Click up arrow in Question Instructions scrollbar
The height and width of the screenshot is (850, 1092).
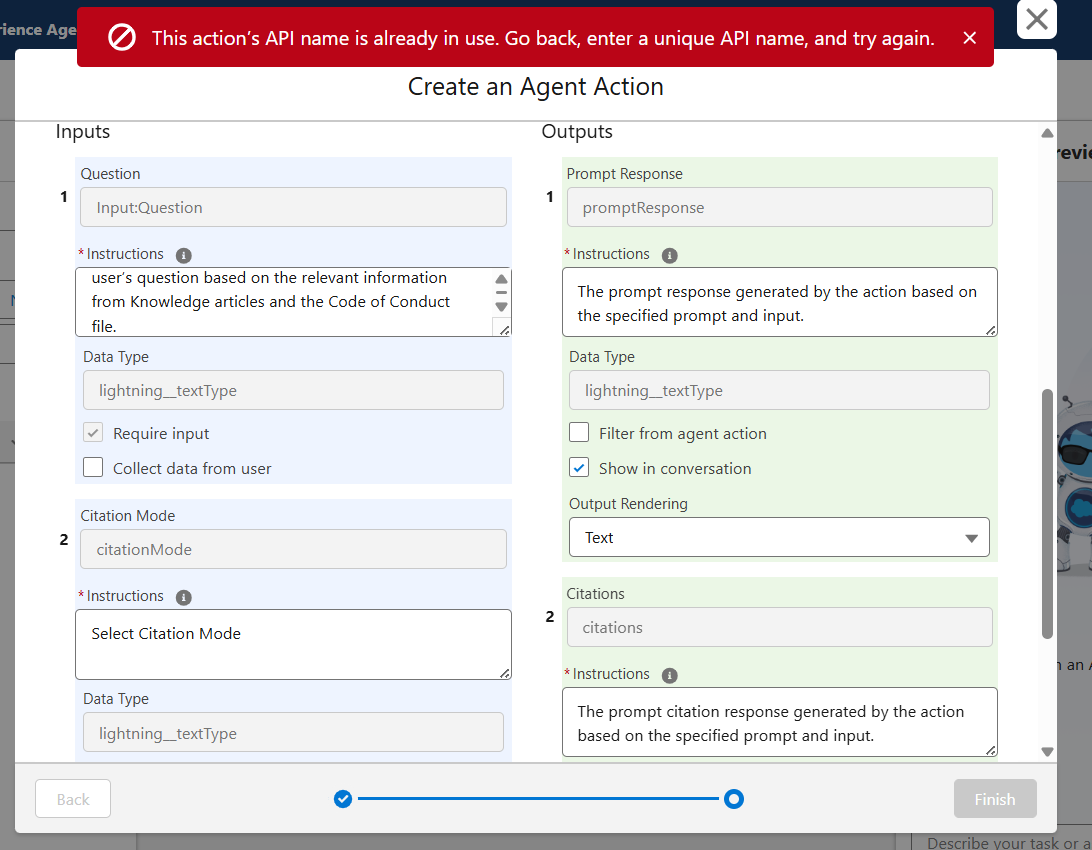(501, 278)
